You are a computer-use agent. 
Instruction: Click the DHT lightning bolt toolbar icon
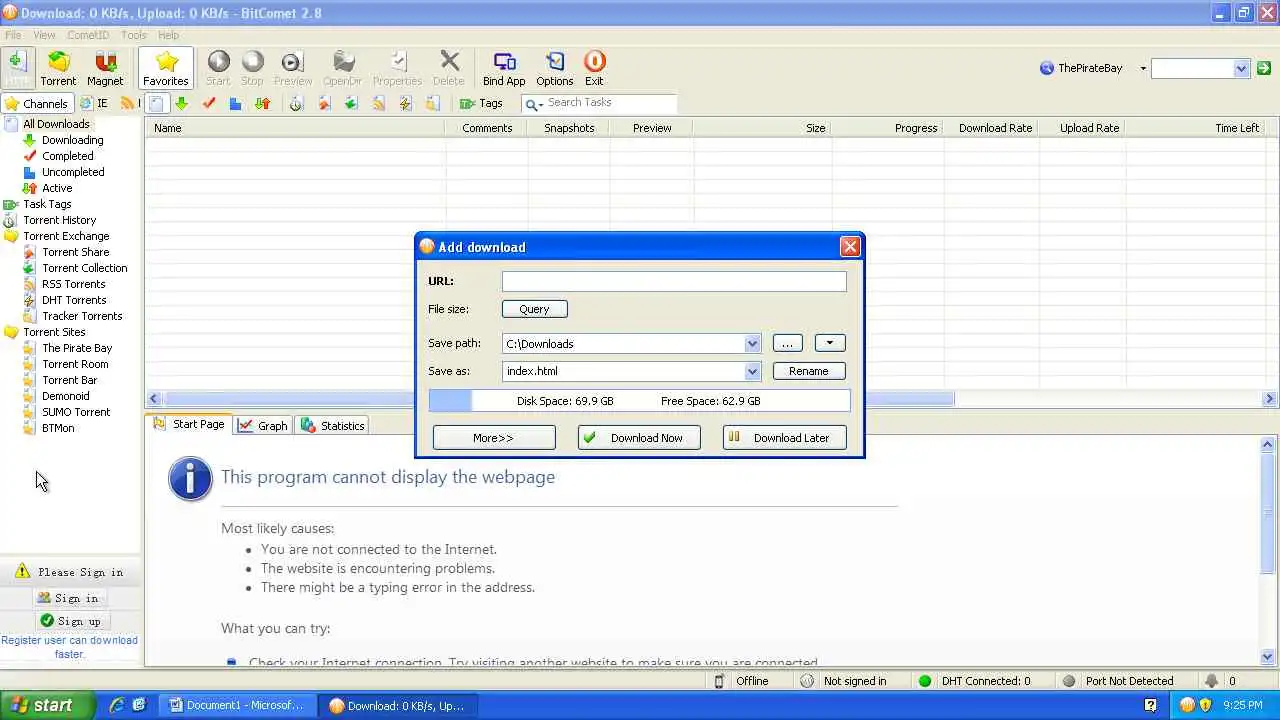405,103
